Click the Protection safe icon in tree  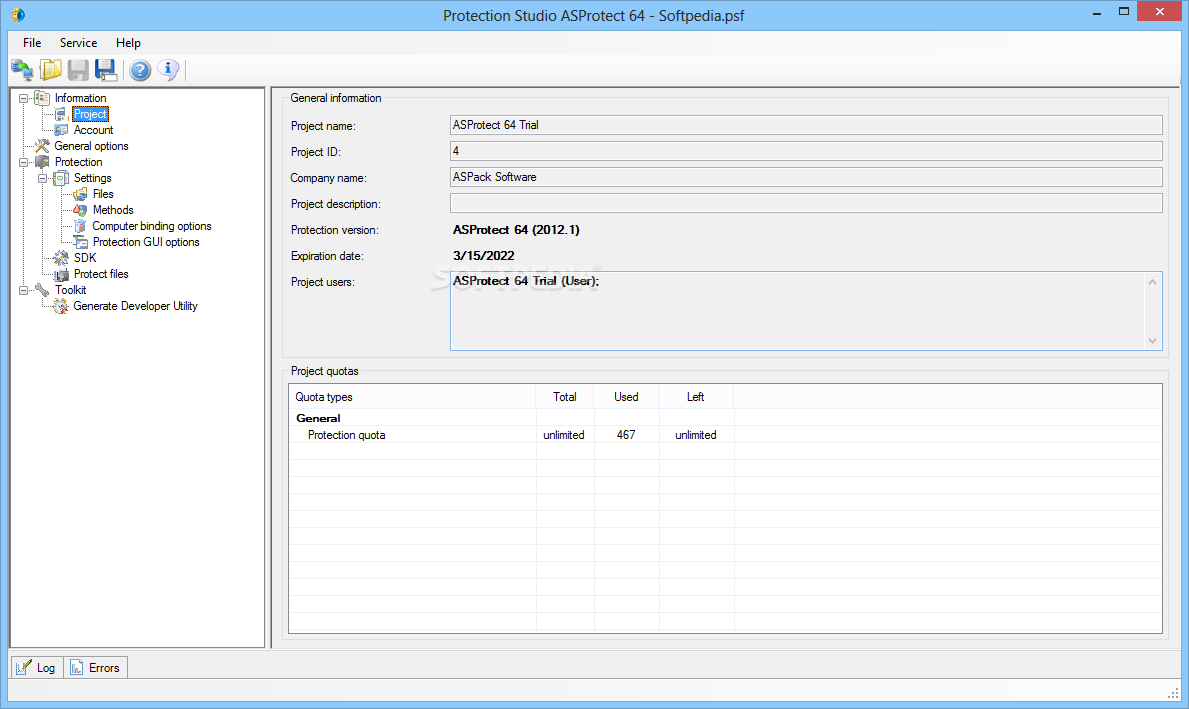(42, 162)
